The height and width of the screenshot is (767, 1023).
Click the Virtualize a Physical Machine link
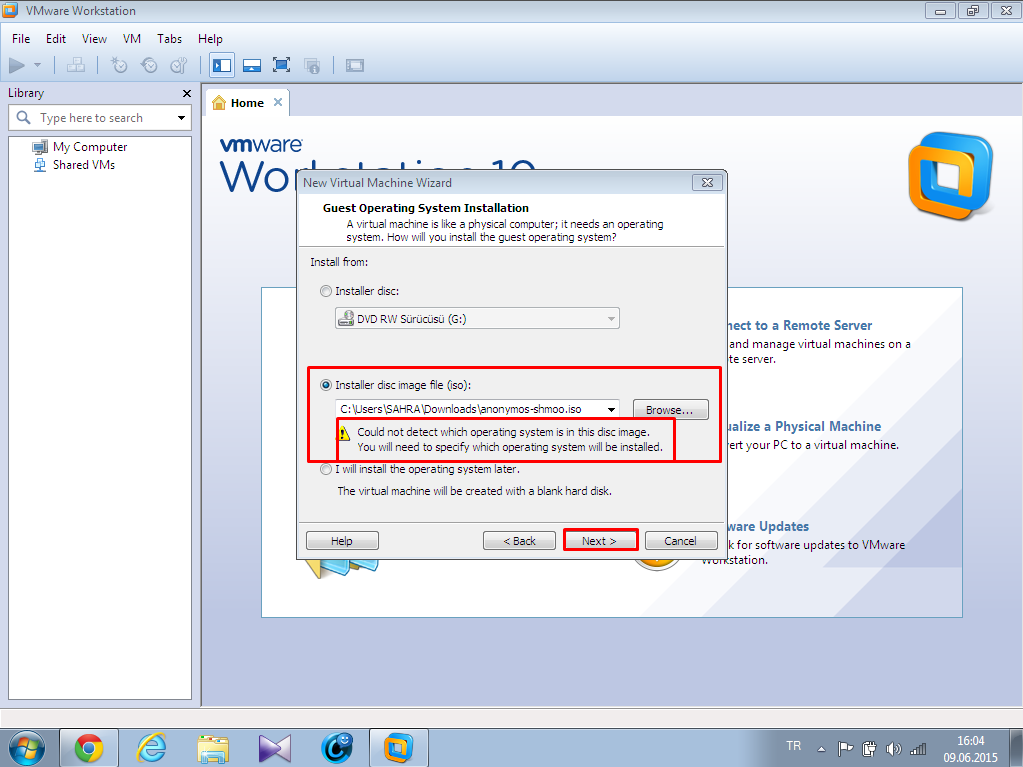[804, 427]
